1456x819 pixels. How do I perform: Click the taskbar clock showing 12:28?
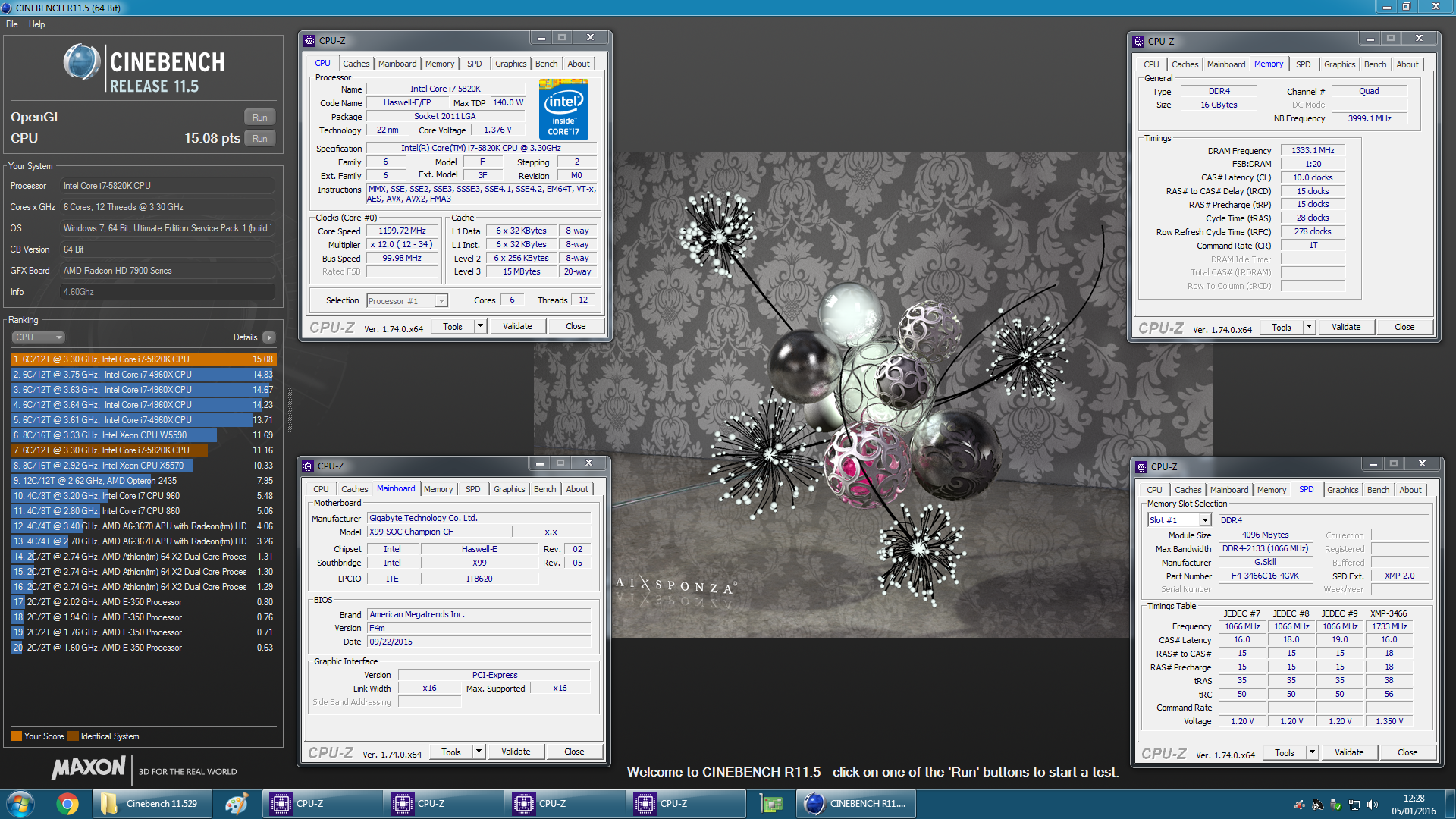pos(1414,805)
